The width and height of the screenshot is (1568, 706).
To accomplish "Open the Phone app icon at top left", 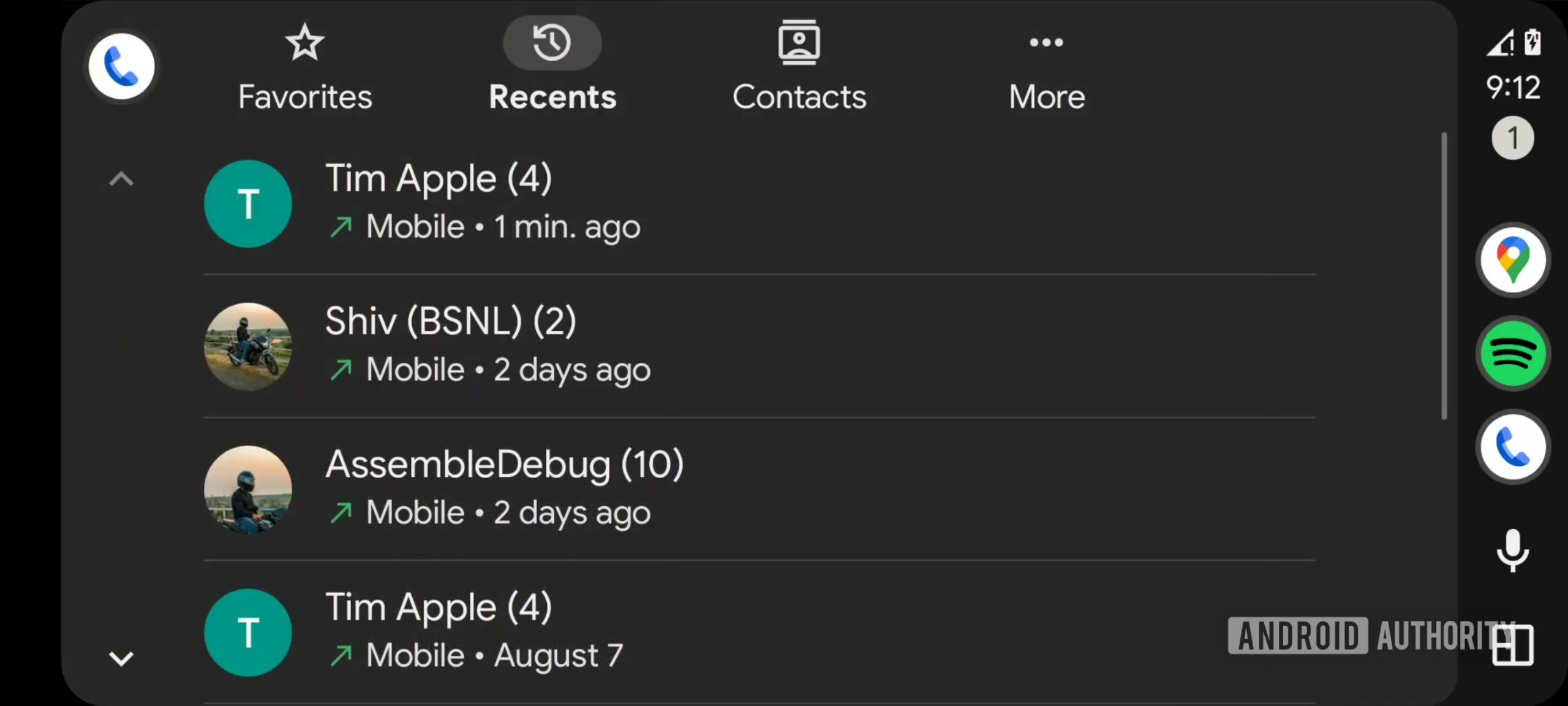I will coord(121,66).
